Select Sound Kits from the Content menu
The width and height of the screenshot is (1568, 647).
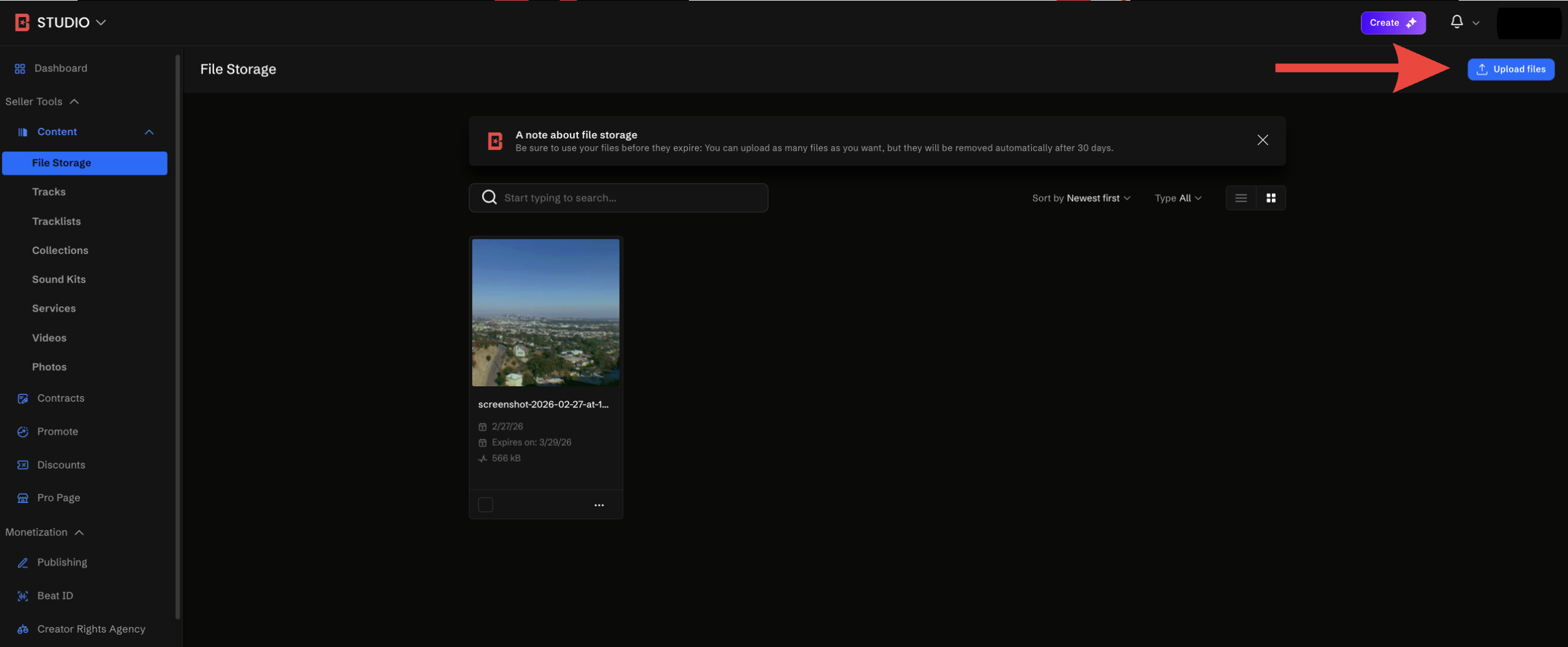pyautogui.click(x=59, y=279)
